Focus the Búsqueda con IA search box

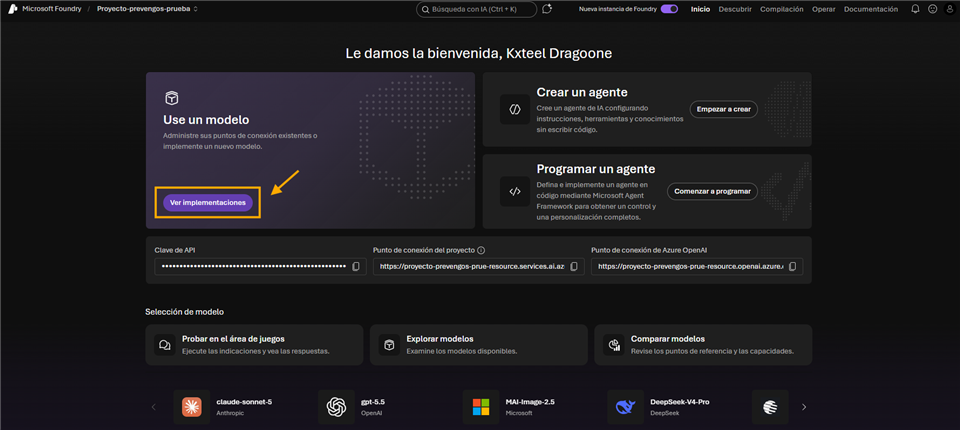pyautogui.click(x=476, y=9)
